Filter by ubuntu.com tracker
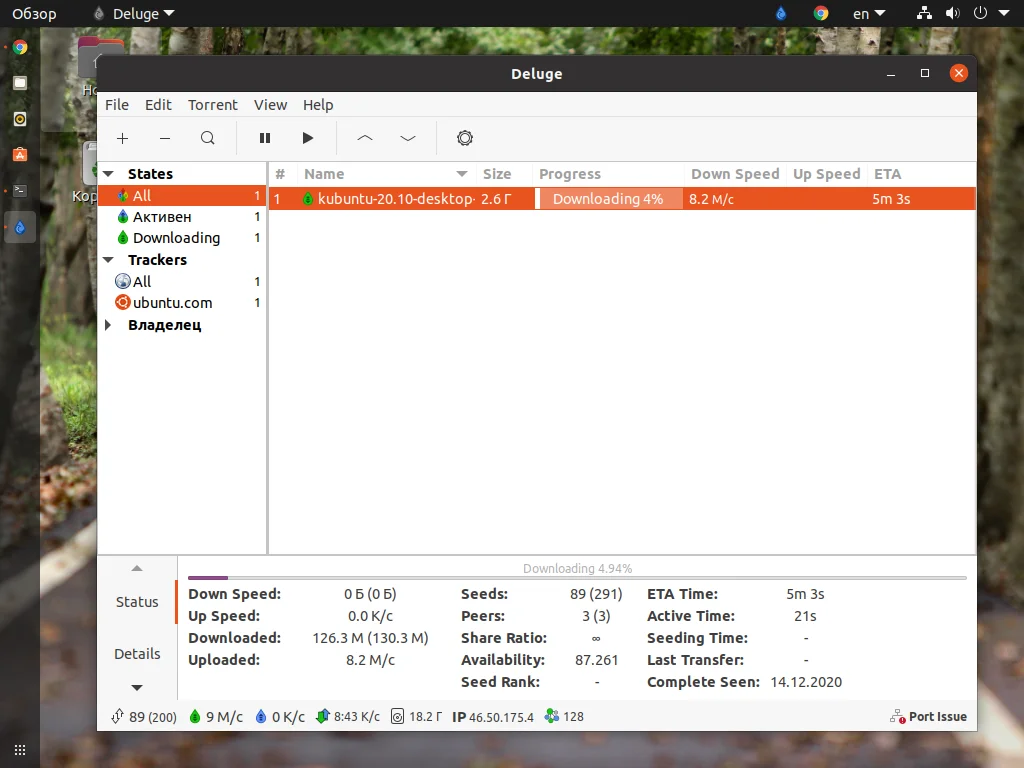Screen dimensions: 1024x768 click(x=182, y=303)
